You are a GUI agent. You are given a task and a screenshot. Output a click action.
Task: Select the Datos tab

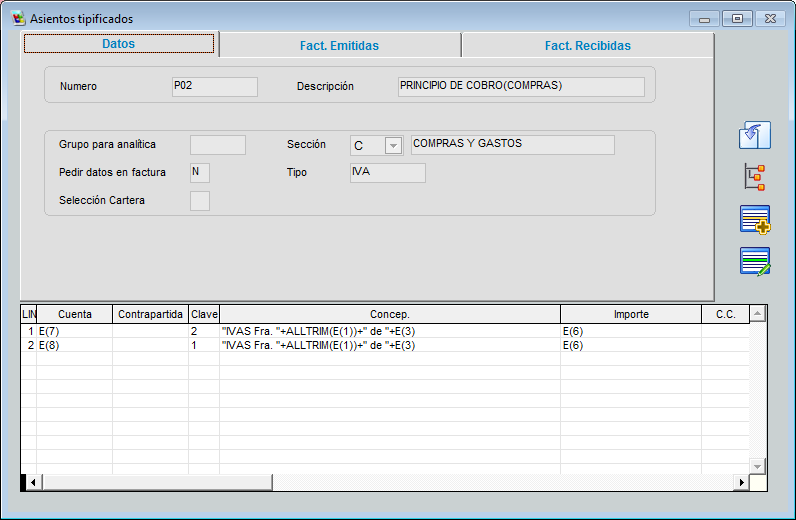(x=118, y=44)
